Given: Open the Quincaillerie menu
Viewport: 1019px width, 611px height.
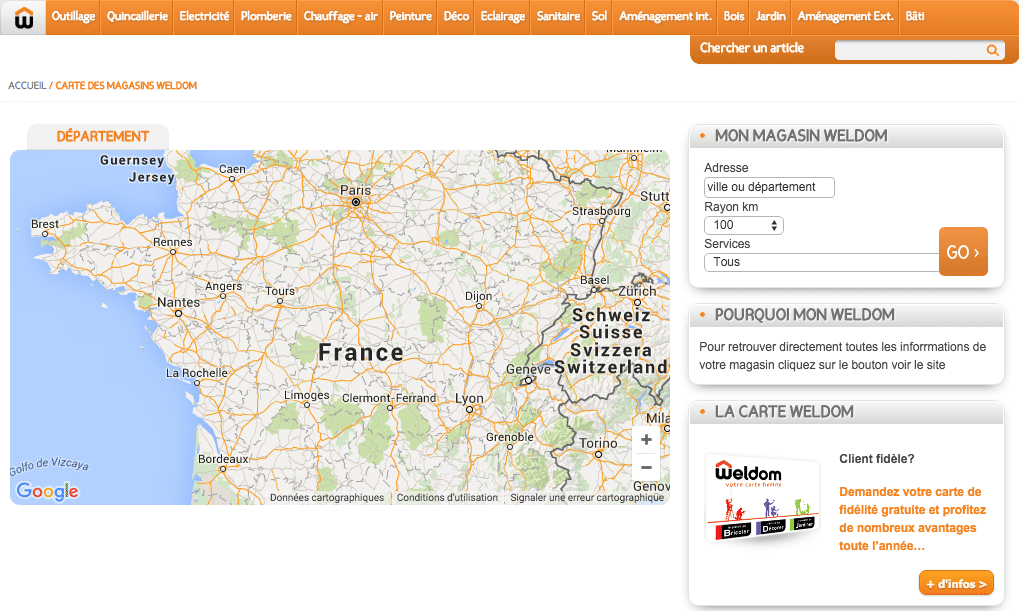Looking at the screenshot, I should (x=137, y=16).
